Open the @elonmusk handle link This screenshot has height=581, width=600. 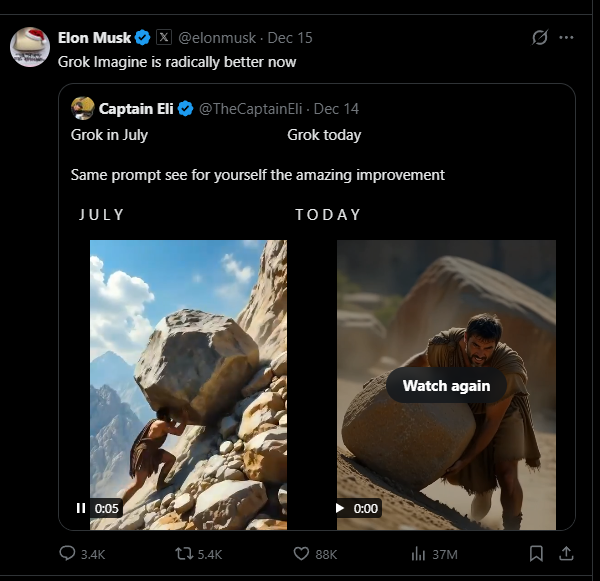pyautogui.click(x=216, y=38)
